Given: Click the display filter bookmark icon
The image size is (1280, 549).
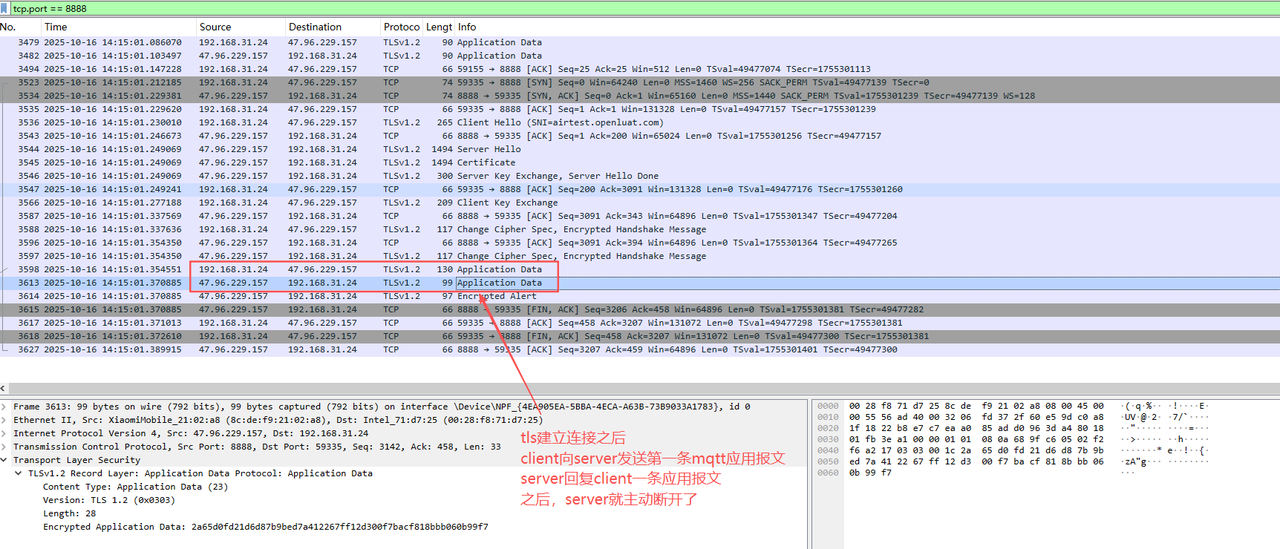Looking at the screenshot, I should click(x=6, y=8).
